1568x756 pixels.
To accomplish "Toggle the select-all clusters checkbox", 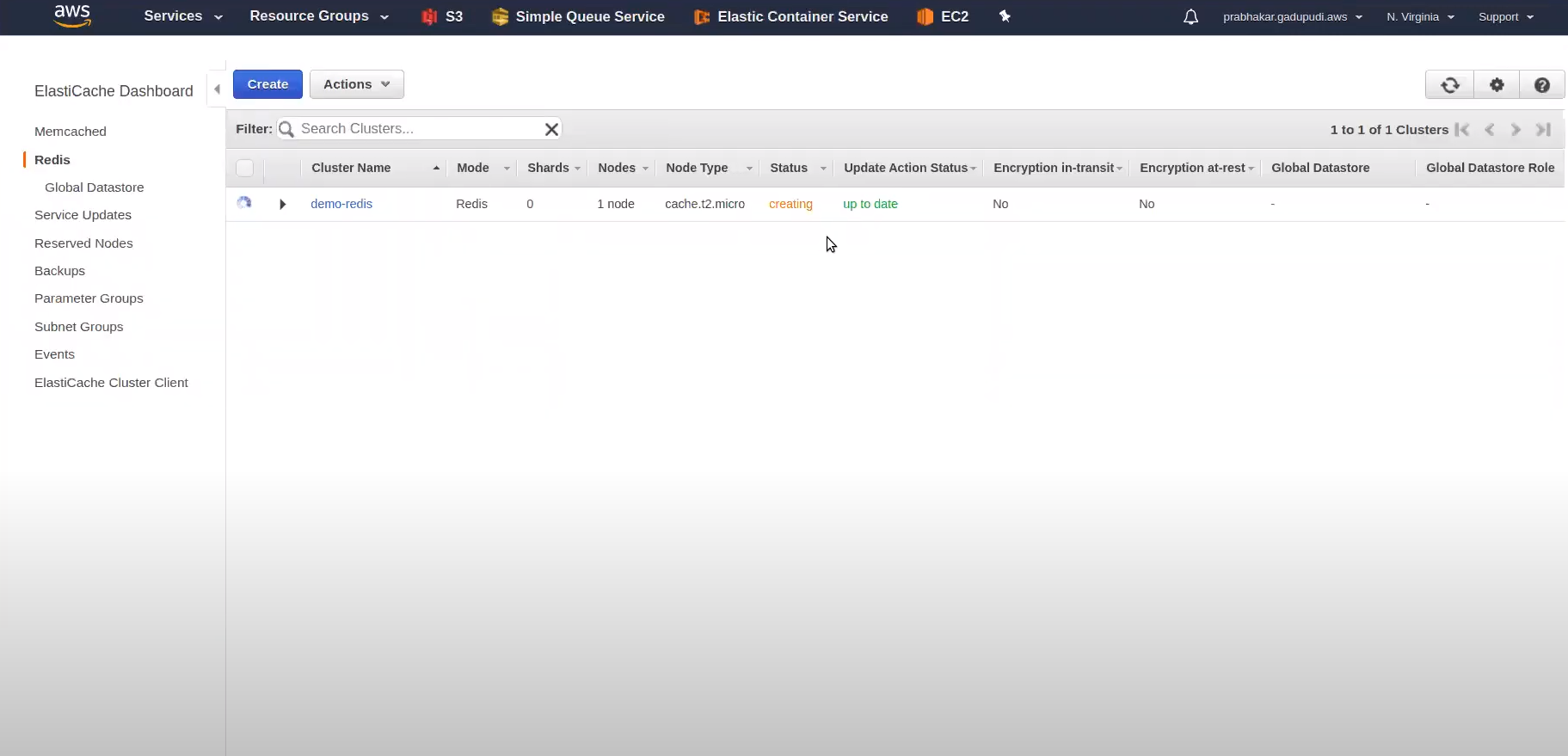I will (245, 168).
